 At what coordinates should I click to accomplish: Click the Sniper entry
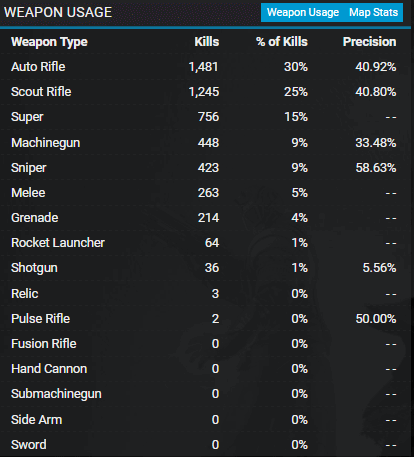click(x=29, y=168)
